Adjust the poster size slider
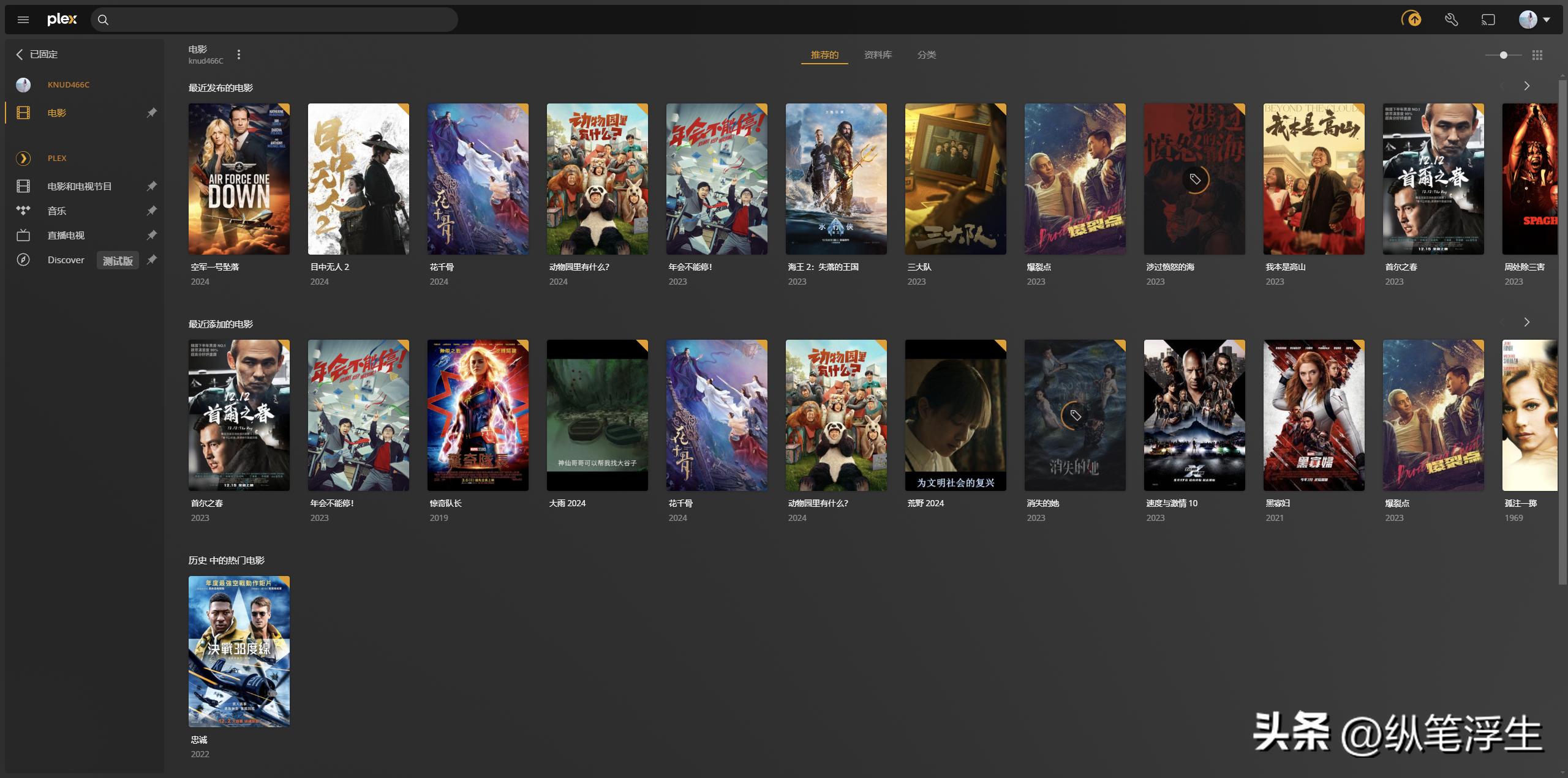The image size is (1568, 778). (x=1504, y=55)
